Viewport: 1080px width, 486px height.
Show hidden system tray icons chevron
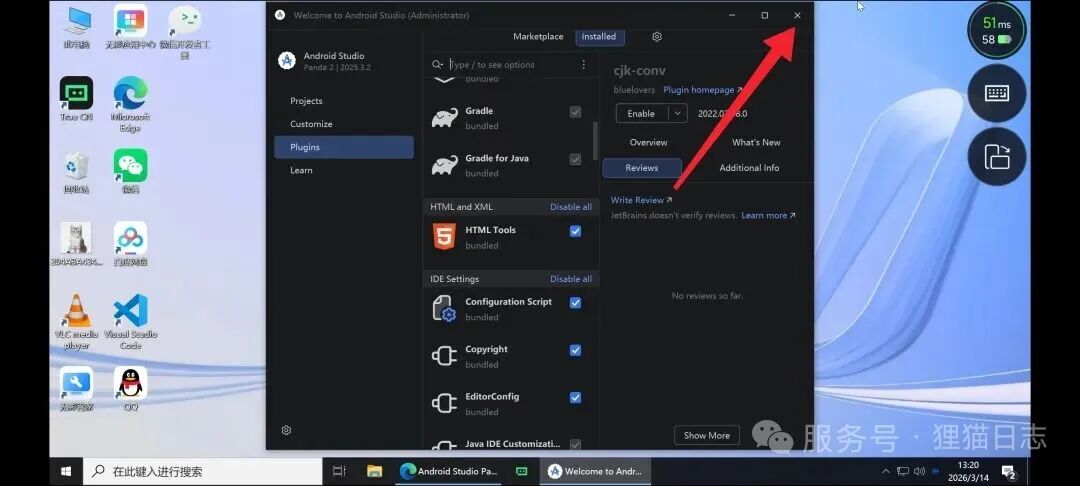pyautogui.click(x=886, y=472)
